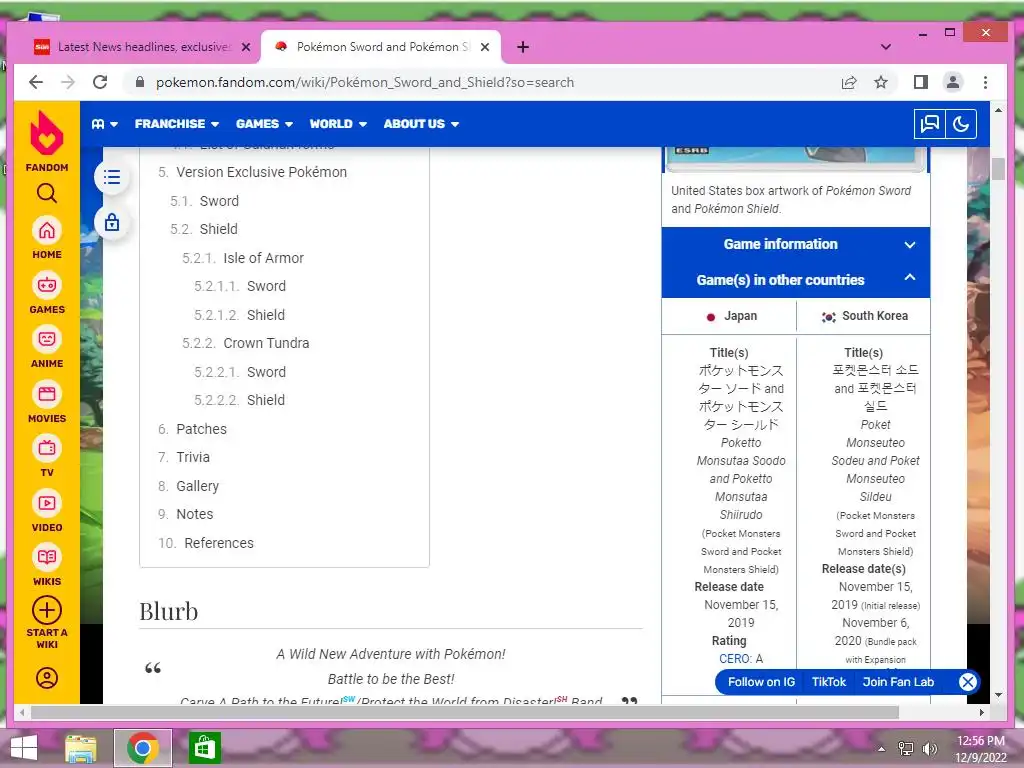Toggle dark mode moon icon

click(x=961, y=123)
